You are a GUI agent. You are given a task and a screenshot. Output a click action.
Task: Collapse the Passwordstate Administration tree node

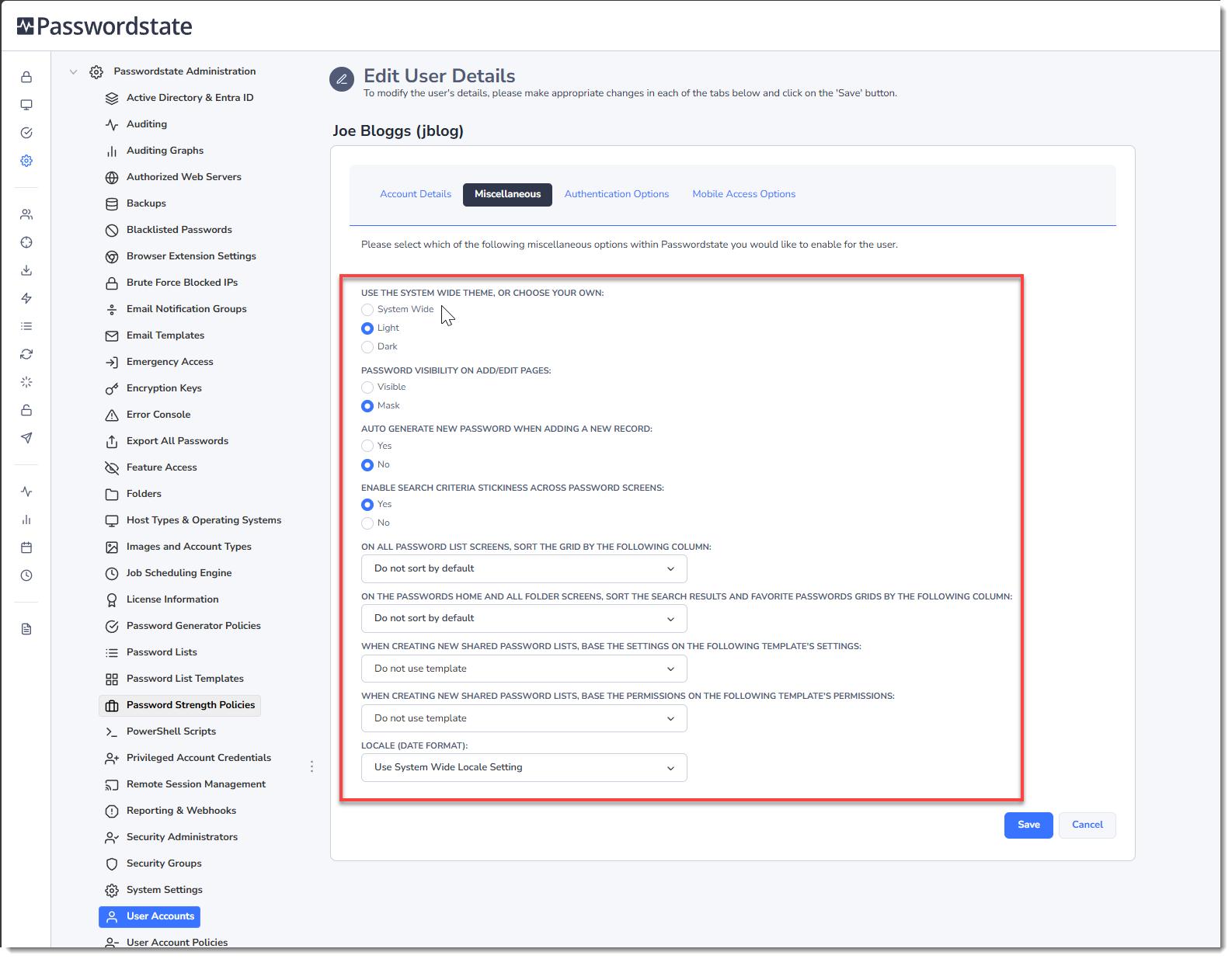coord(74,72)
